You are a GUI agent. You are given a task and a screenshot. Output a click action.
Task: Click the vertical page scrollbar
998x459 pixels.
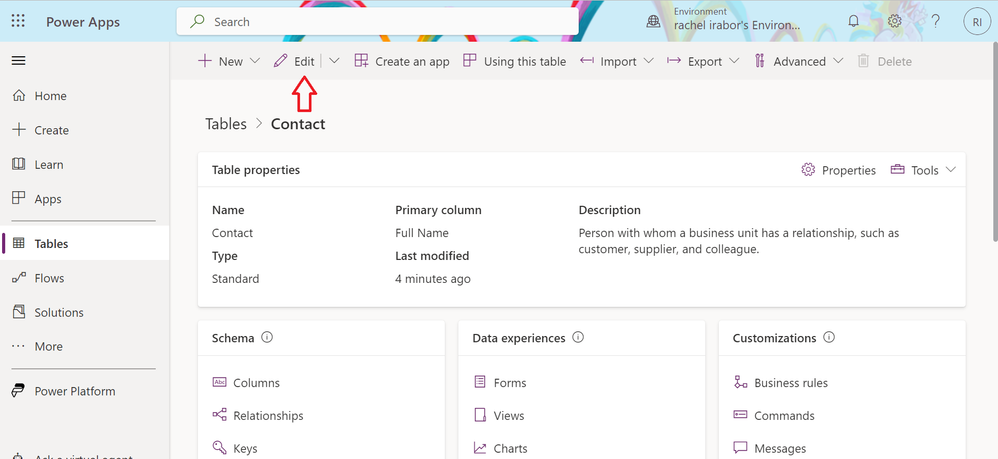pos(994,140)
